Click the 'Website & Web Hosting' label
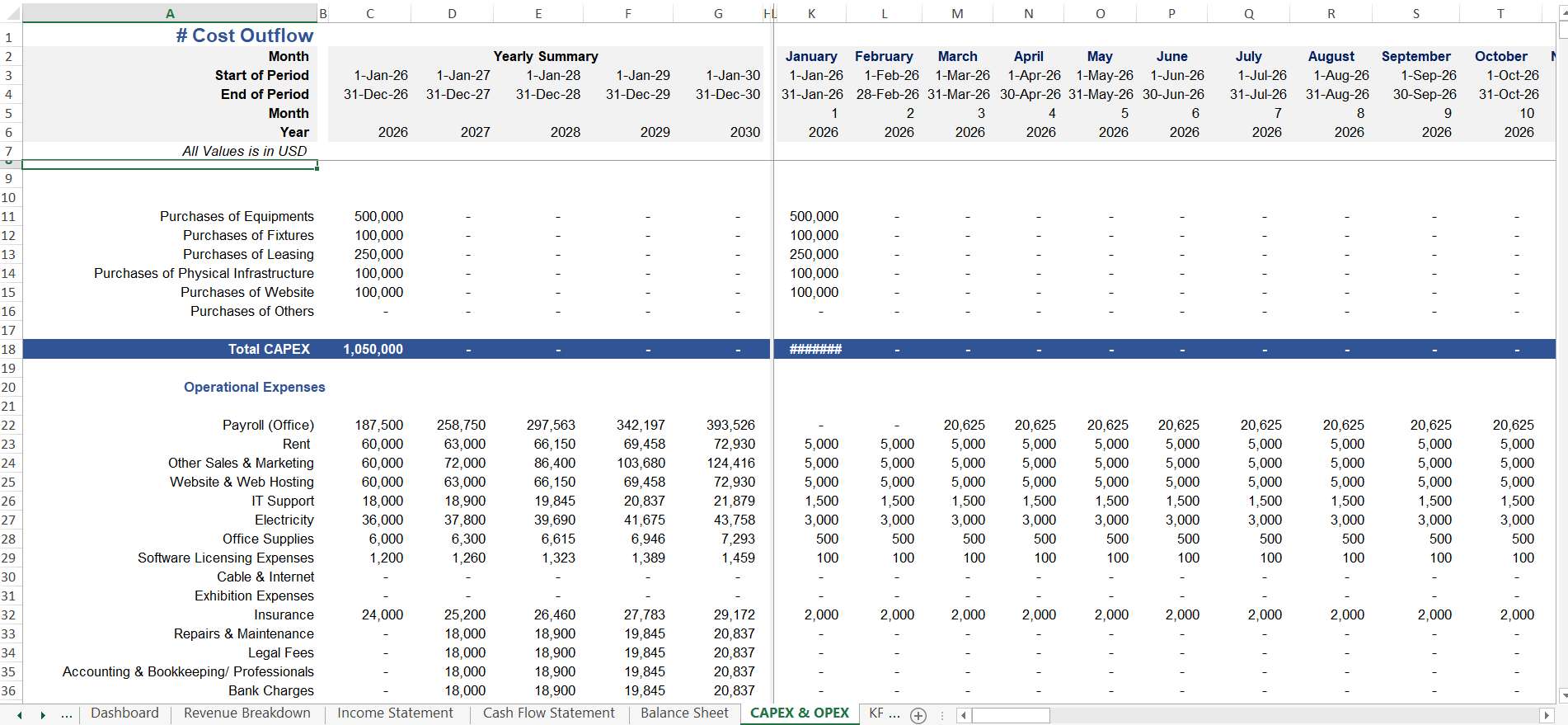Image resolution: width=1568 pixels, height=725 pixels. 242,482
